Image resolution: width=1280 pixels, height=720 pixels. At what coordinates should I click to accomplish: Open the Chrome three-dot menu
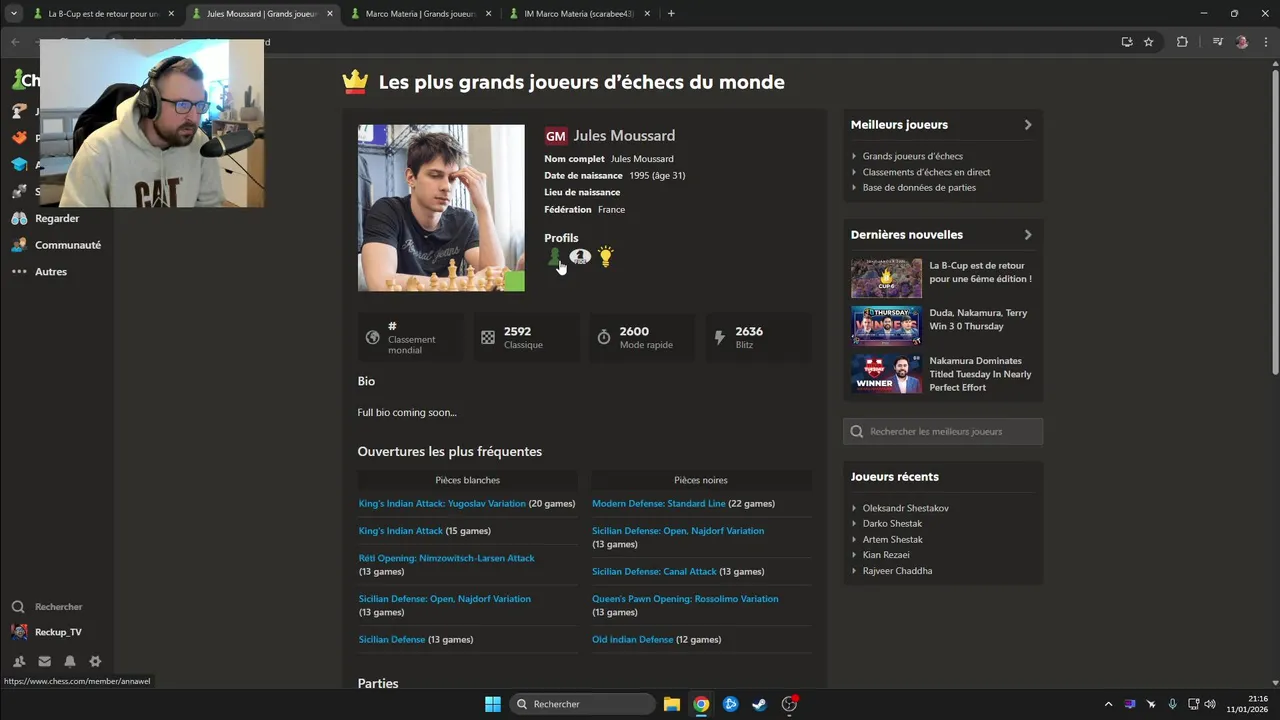(1264, 42)
